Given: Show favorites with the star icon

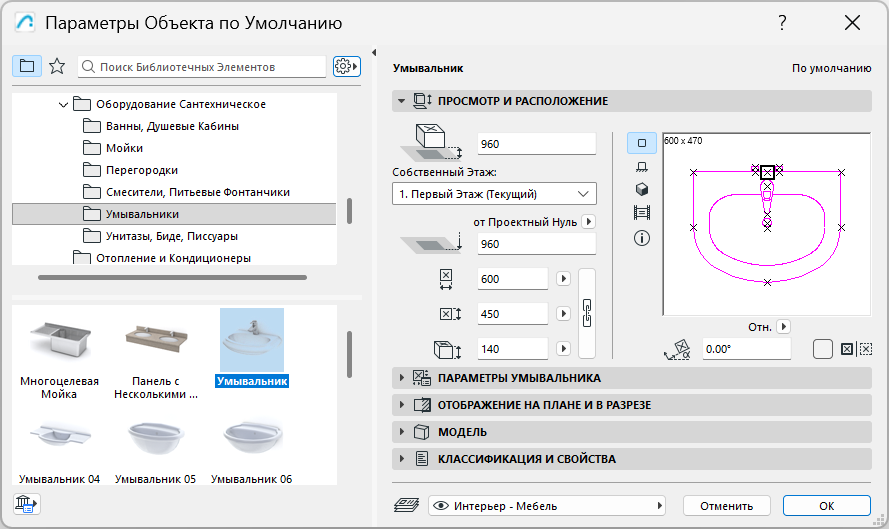Looking at the screenshot, I should tap(57, 66).
